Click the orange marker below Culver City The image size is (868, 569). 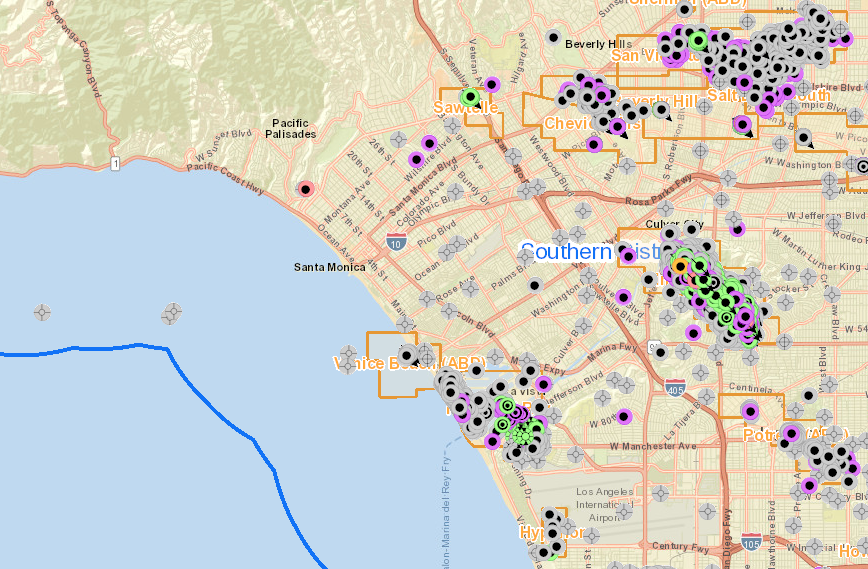click(x=681, y=266)
